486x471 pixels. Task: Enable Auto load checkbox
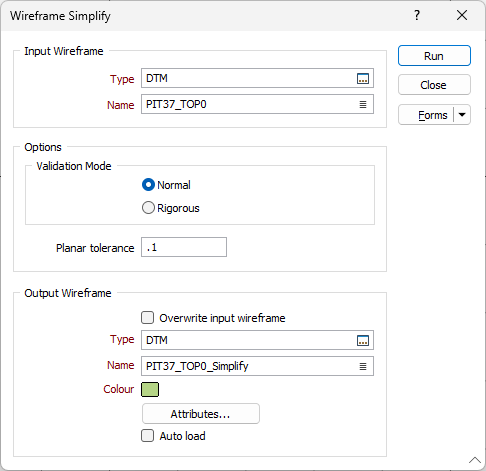pos(147,436)
